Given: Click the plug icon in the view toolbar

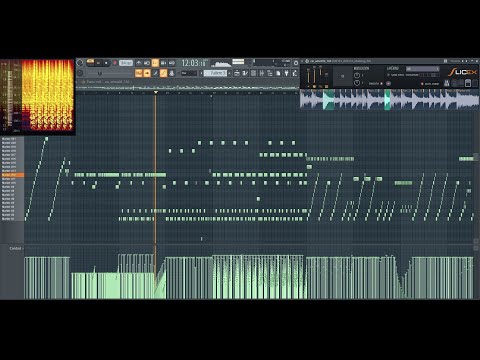Looking at the screenshot, I should pyautogui.click(x=286, y=73).
